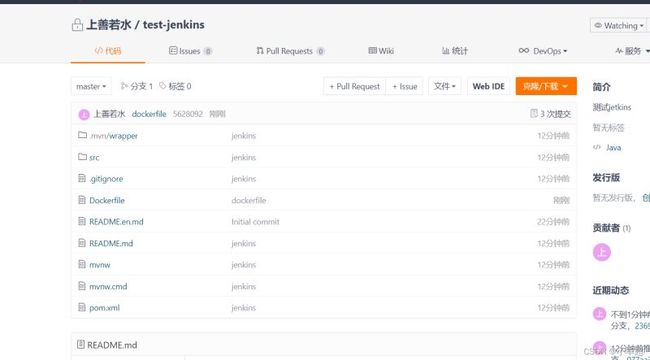The image size is (650, 360).
Task: Expand the 文件 dropdown button
Action: coord(445,86)
